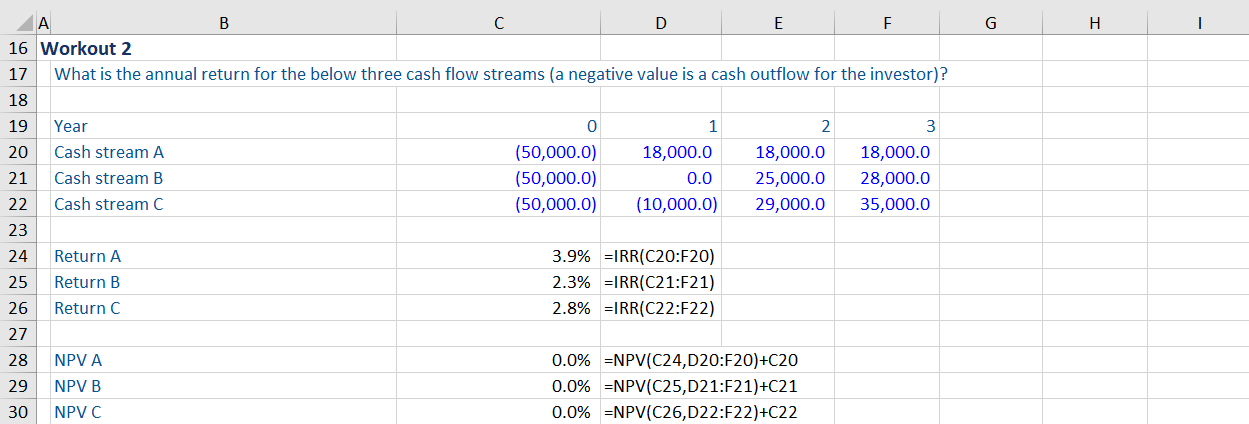Screen dimensions: 1249x424
Task: Click the =IRR(C22:F22) formula text cell
Action: tap(660, 308)
